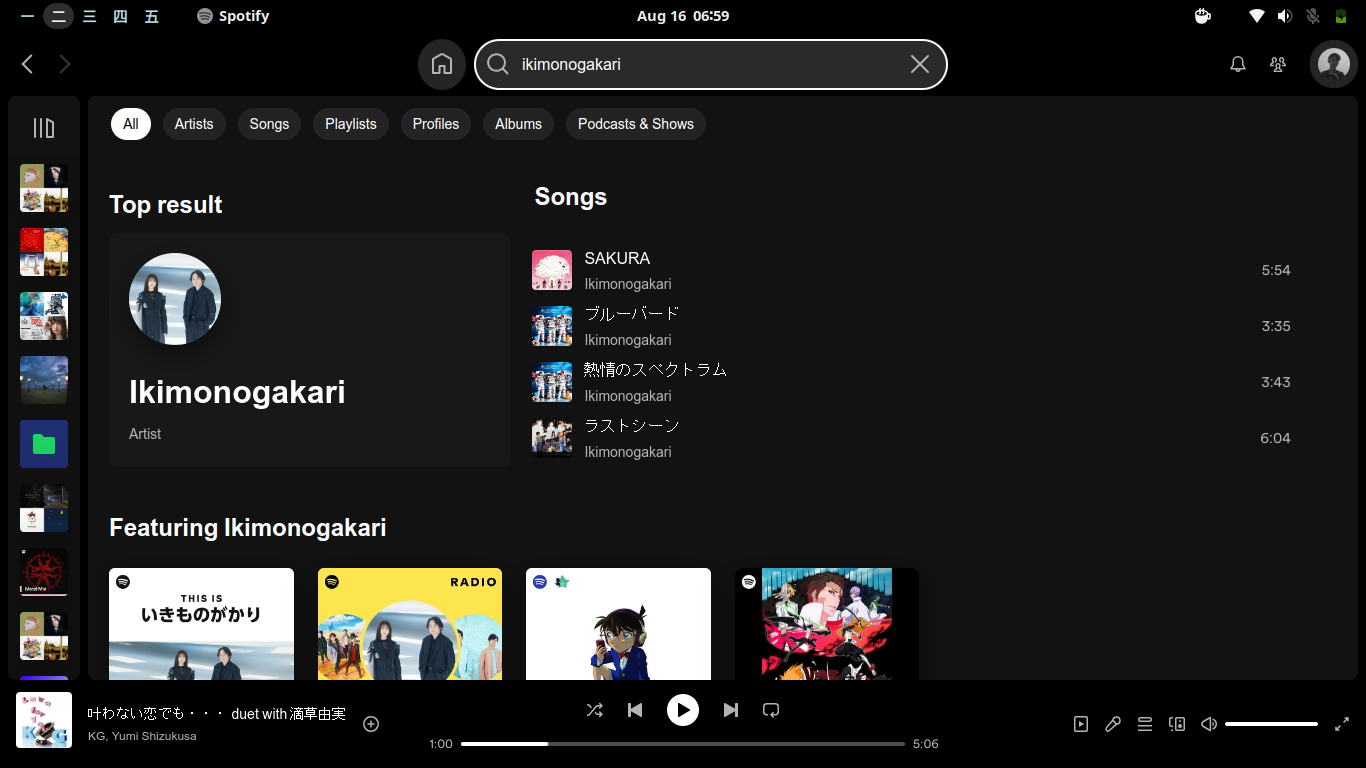Filter results by Artists
Image resolution: width=1366 pixels, height=768 pixels.
194,124
